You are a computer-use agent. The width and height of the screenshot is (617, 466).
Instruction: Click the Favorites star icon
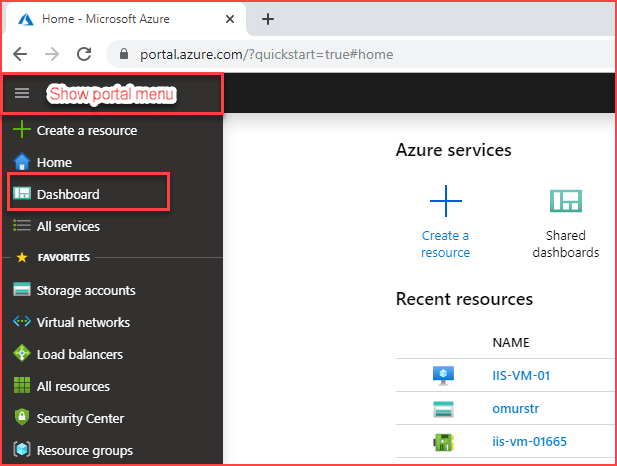tap(22, 257)
